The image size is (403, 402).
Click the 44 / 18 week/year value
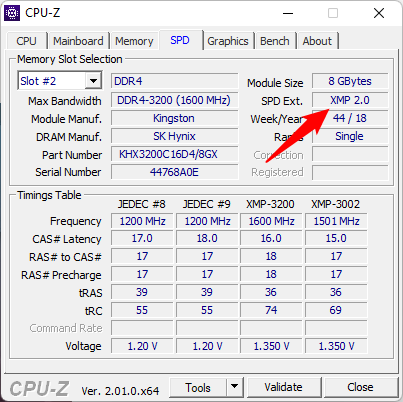tap(350, 118)
